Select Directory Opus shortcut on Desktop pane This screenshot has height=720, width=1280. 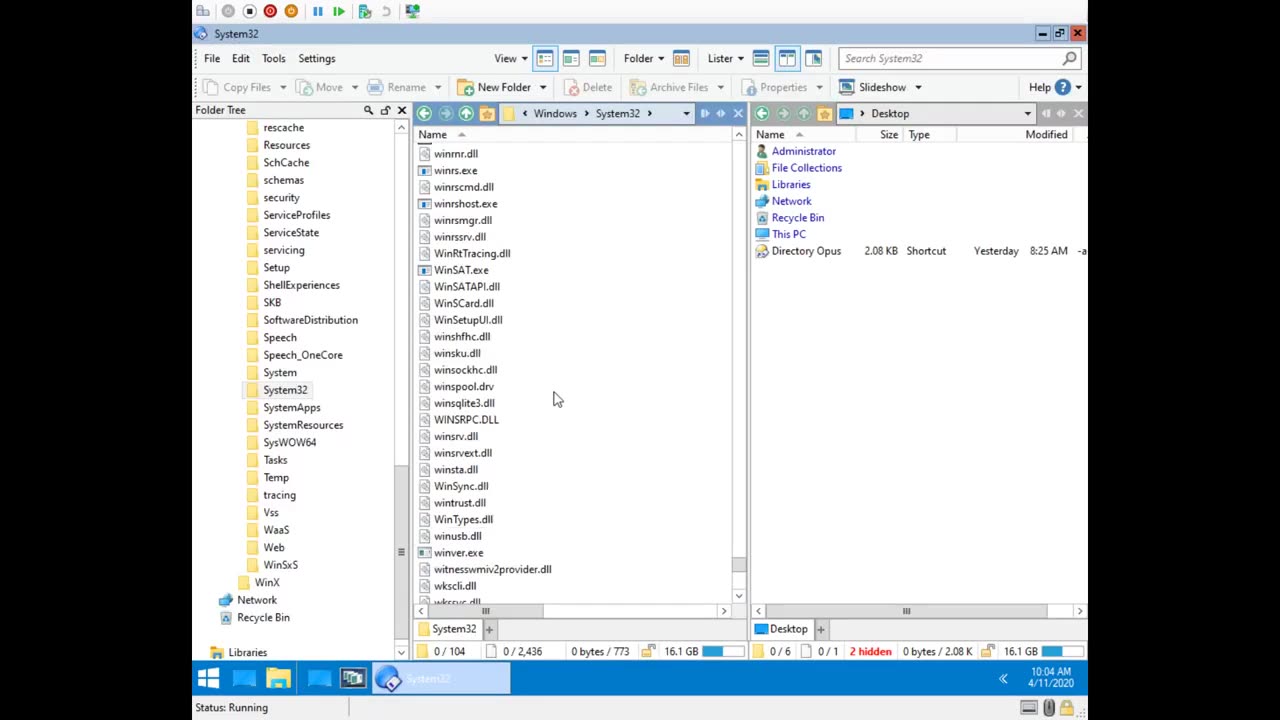tap(806, 251)
